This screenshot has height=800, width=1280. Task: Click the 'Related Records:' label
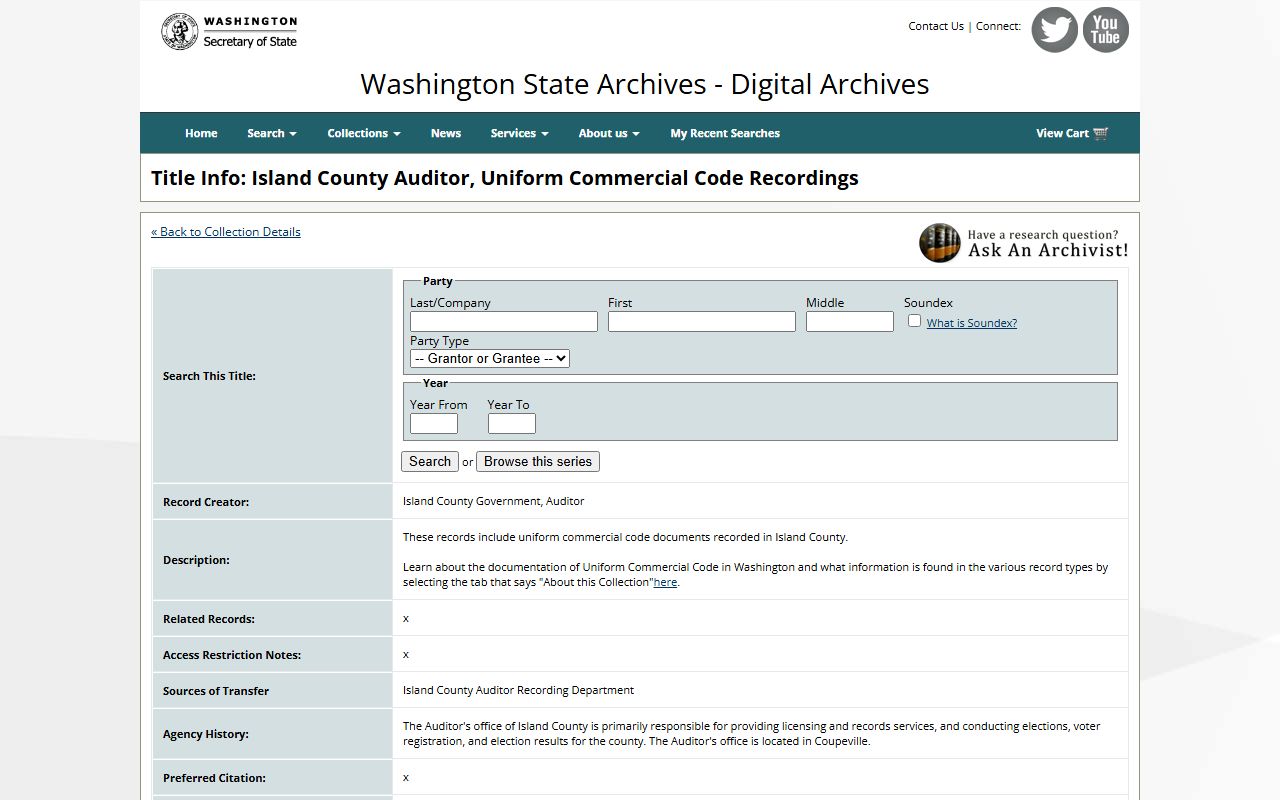pyautogui.click(x=209, y=619)
